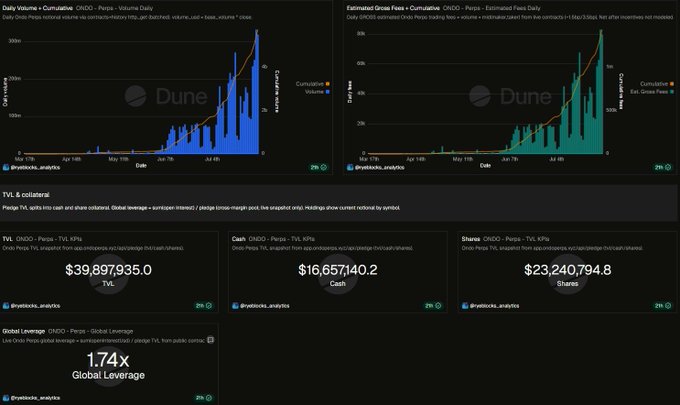Click the 2h refresh badge in the Shares card
This screenshot has height=405, width=680.
663,306
